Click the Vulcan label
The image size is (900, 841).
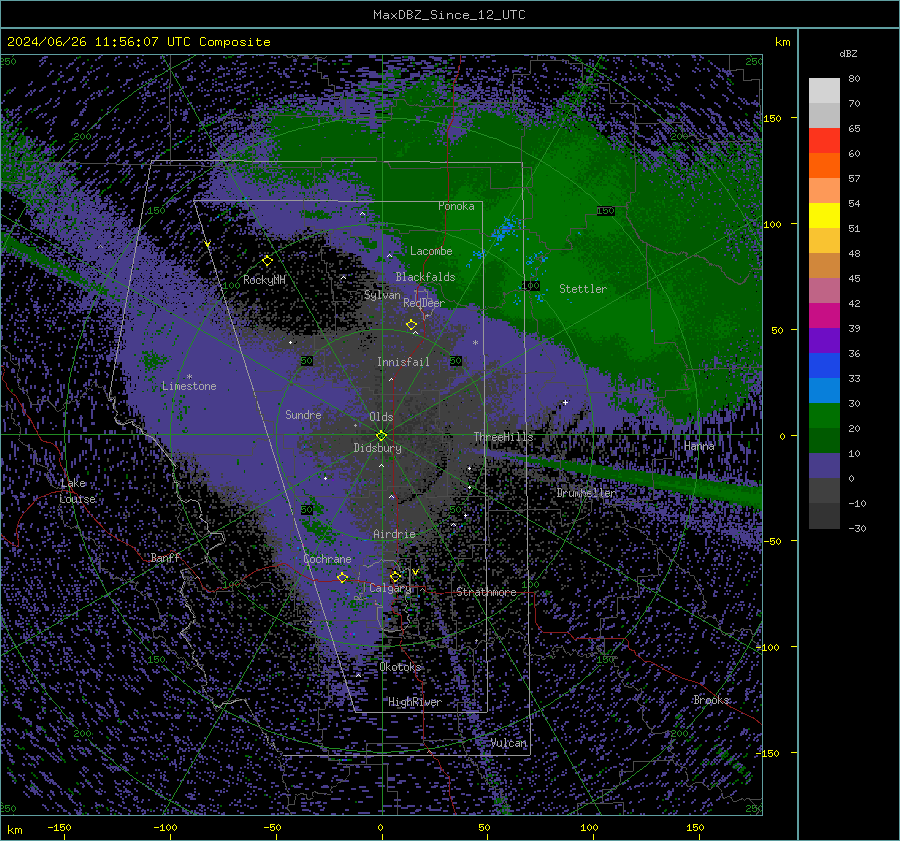(x=509, y=743)
